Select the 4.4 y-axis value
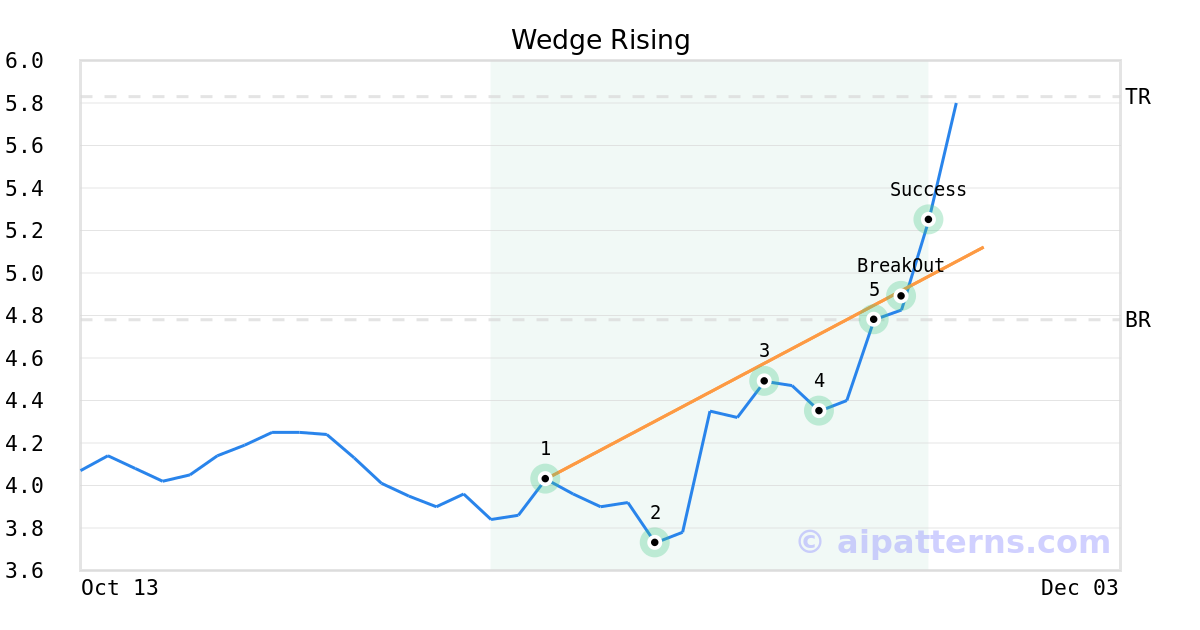1200x630 pixels. coord(24,401)
